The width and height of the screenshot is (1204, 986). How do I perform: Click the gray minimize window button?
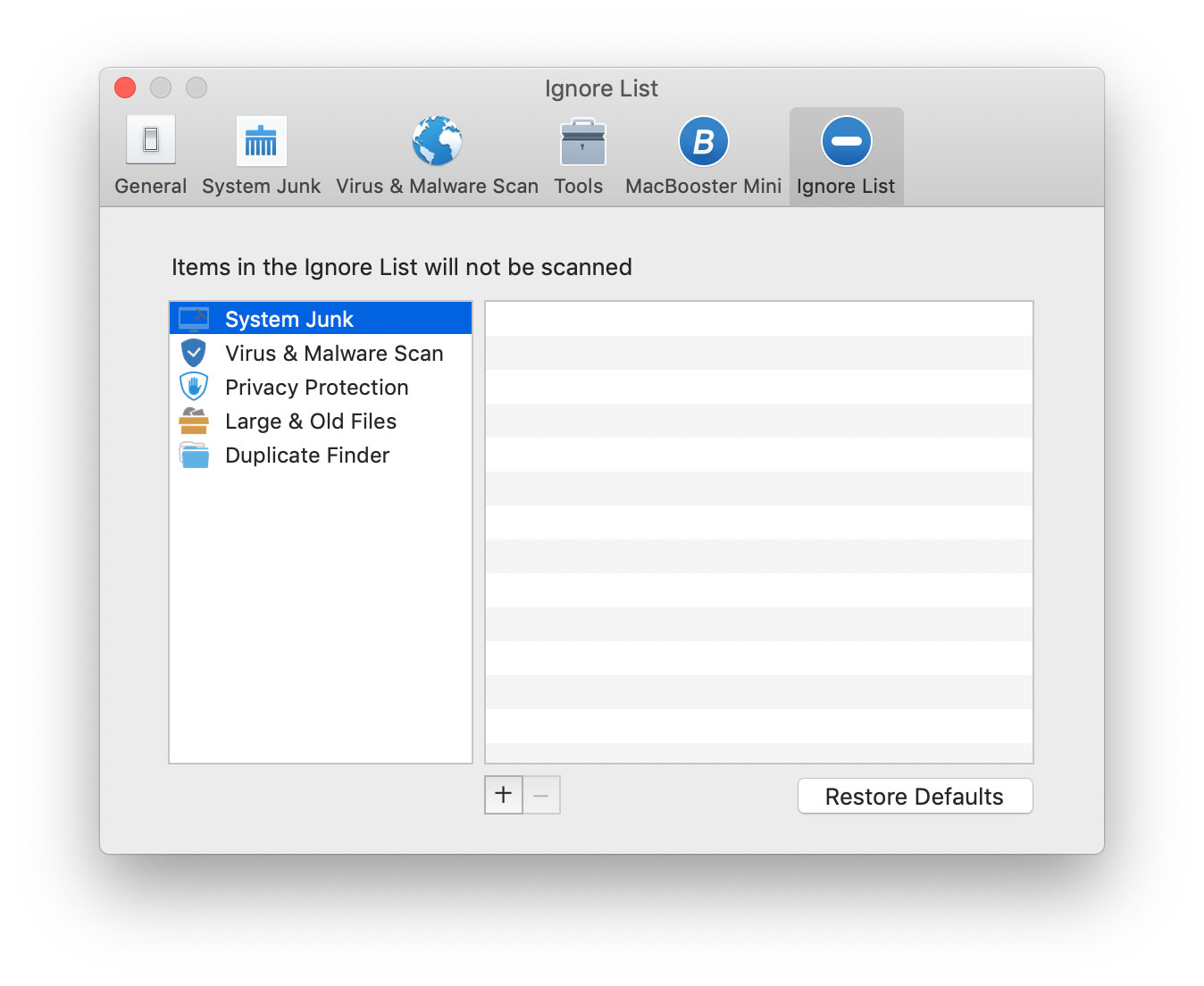[161, 88]
